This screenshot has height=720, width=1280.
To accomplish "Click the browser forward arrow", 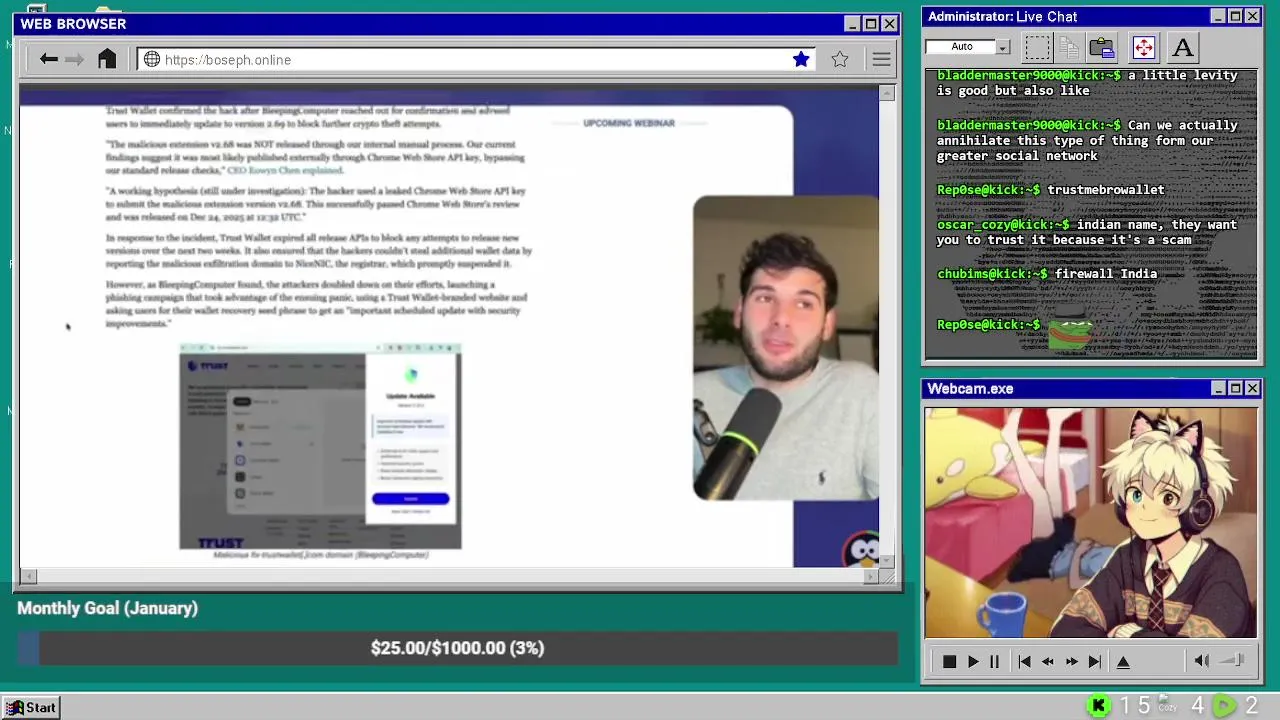I will [74, 60].
